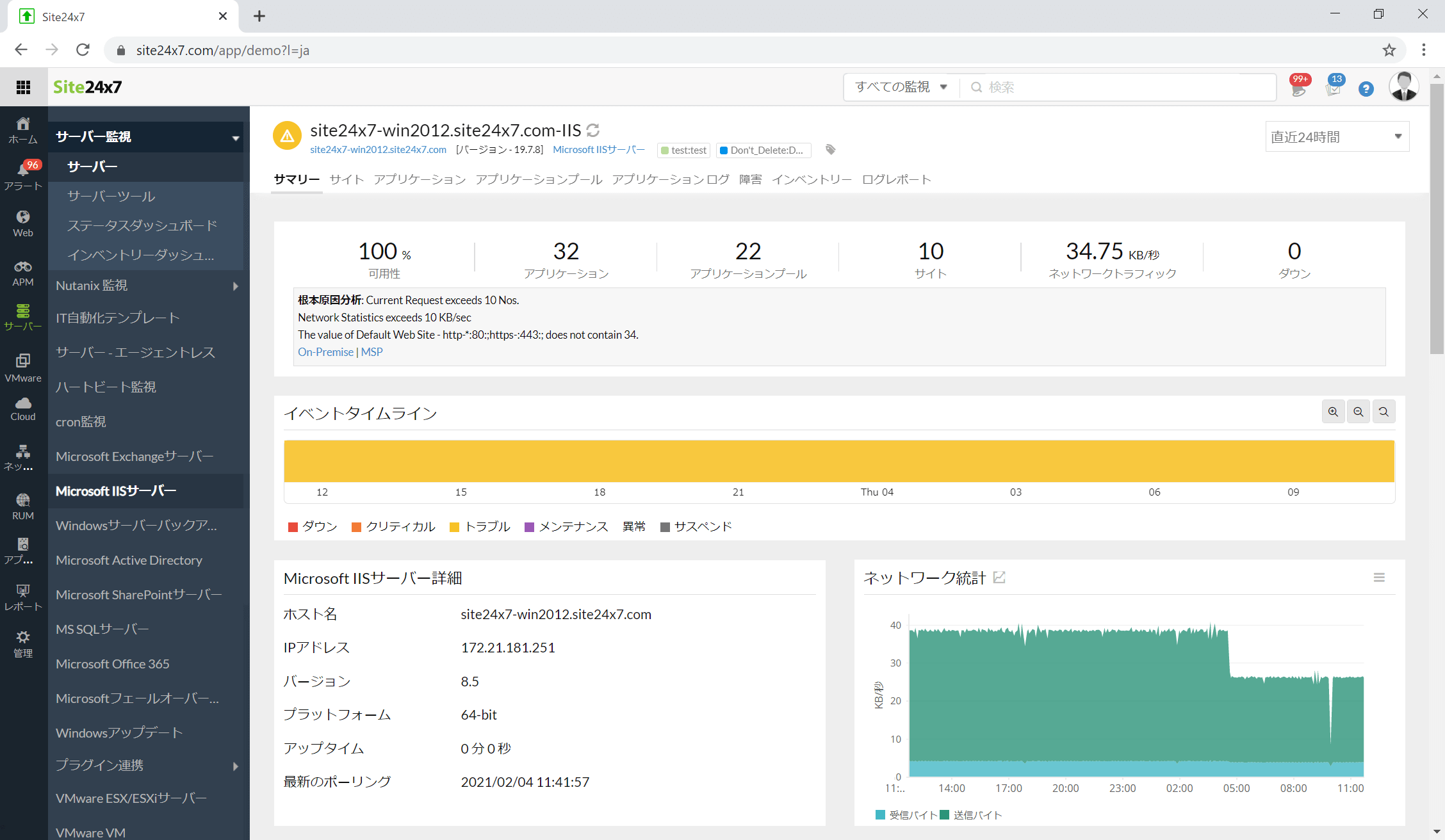Go to Home in left sidebar
The image size is (1445, 840).
[x=23, y=130]
